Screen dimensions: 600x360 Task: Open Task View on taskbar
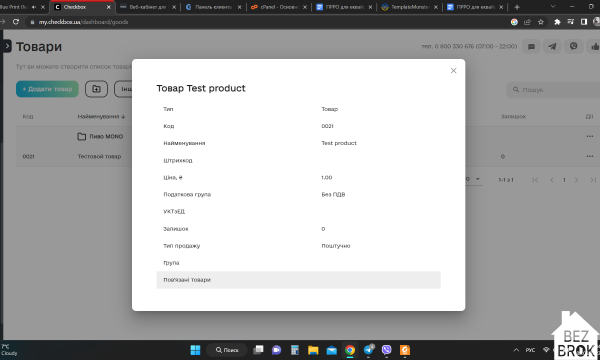point(259,350)
